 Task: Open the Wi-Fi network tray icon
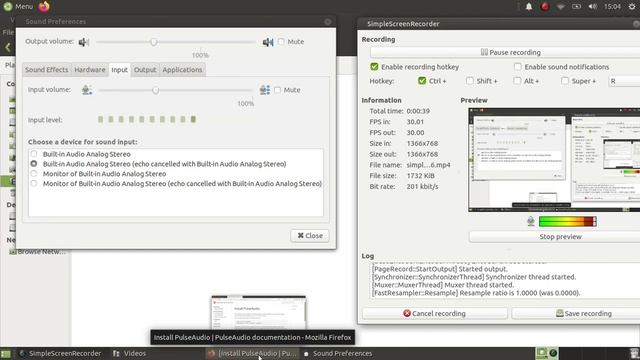click(561, 7)
